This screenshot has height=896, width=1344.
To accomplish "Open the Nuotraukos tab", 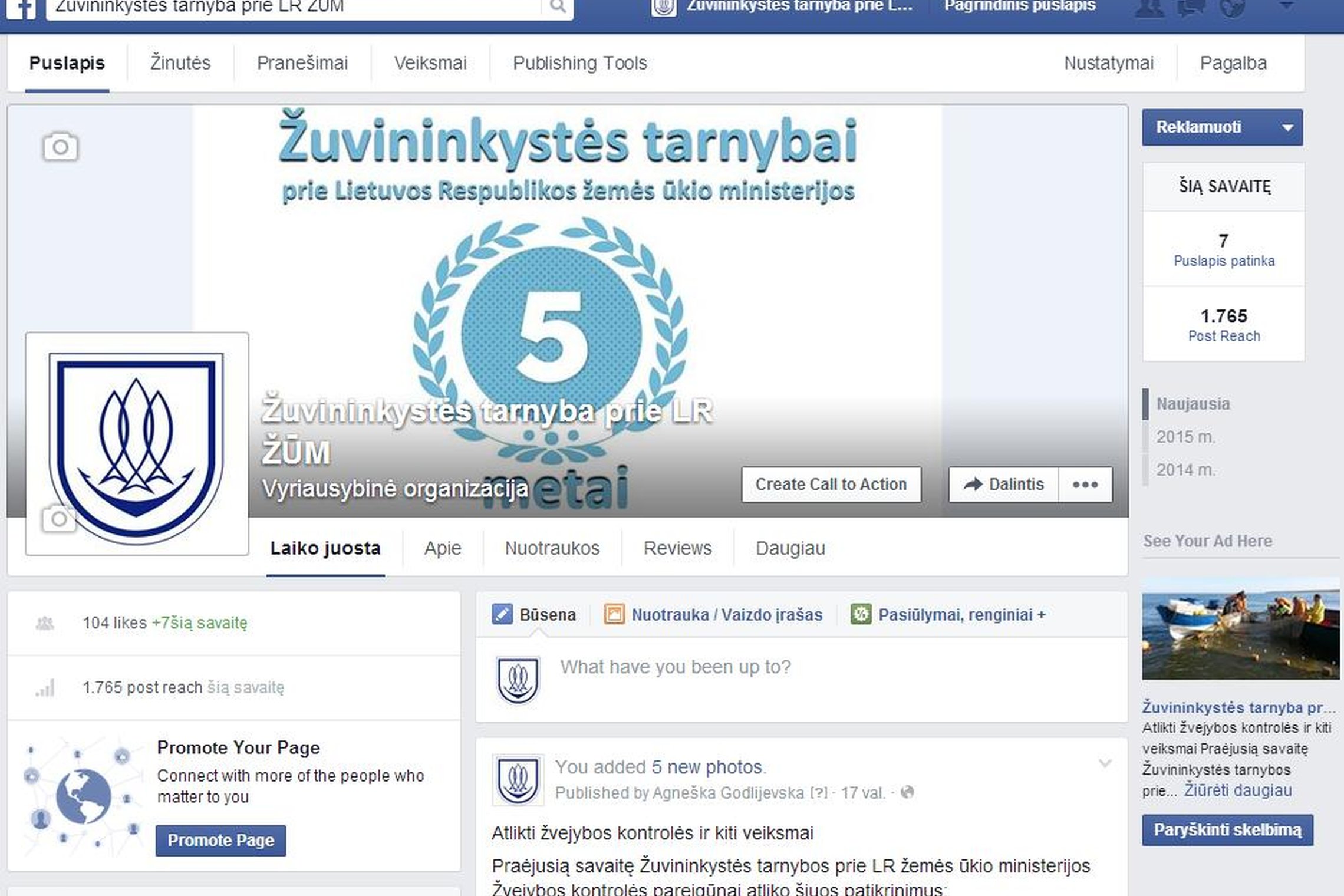I will (552, 548).
